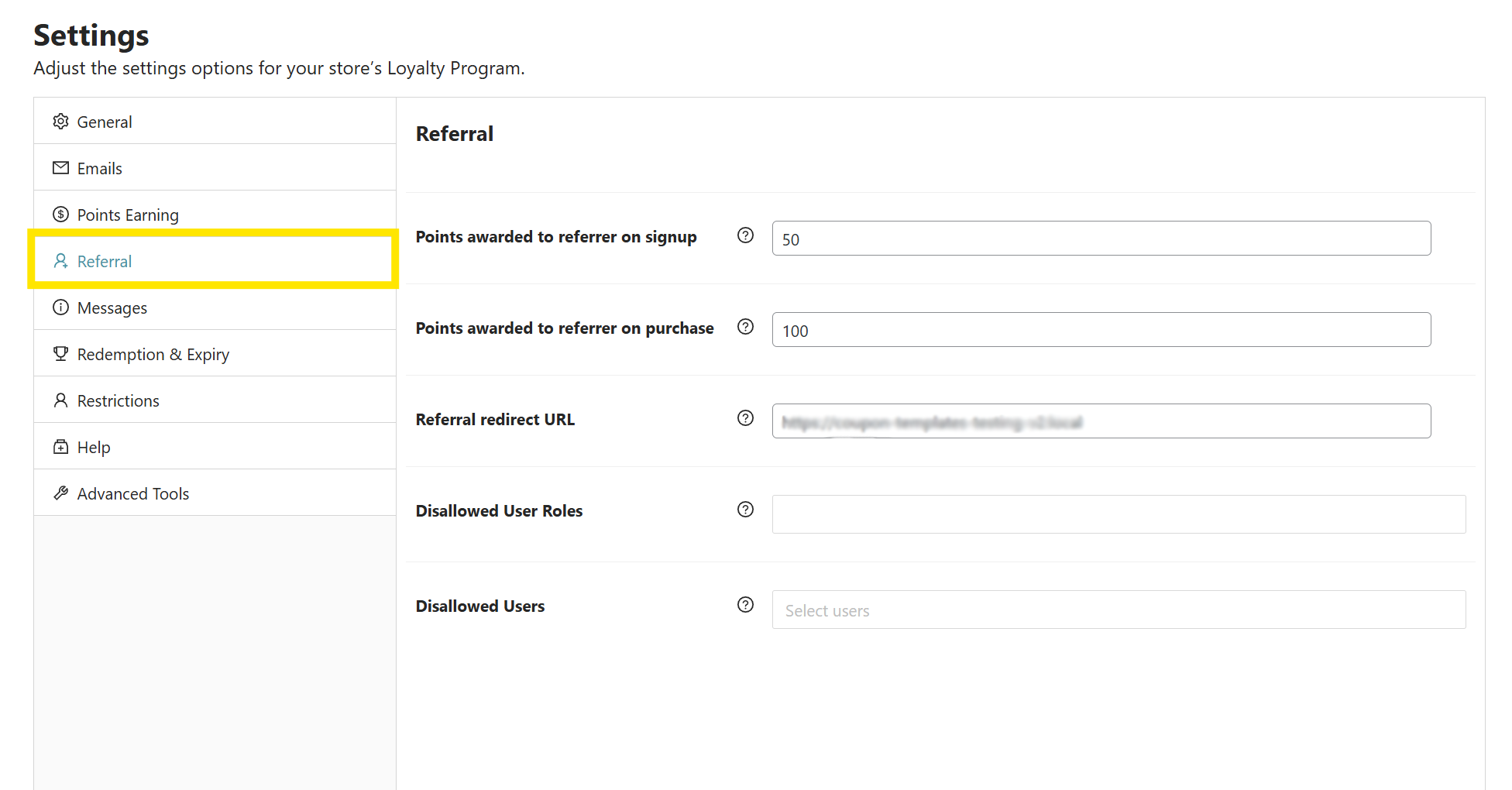Click the dollar coin icon beside Points Earning
The width and height of the screenshot is (1512, 790).
pos(60,215)
